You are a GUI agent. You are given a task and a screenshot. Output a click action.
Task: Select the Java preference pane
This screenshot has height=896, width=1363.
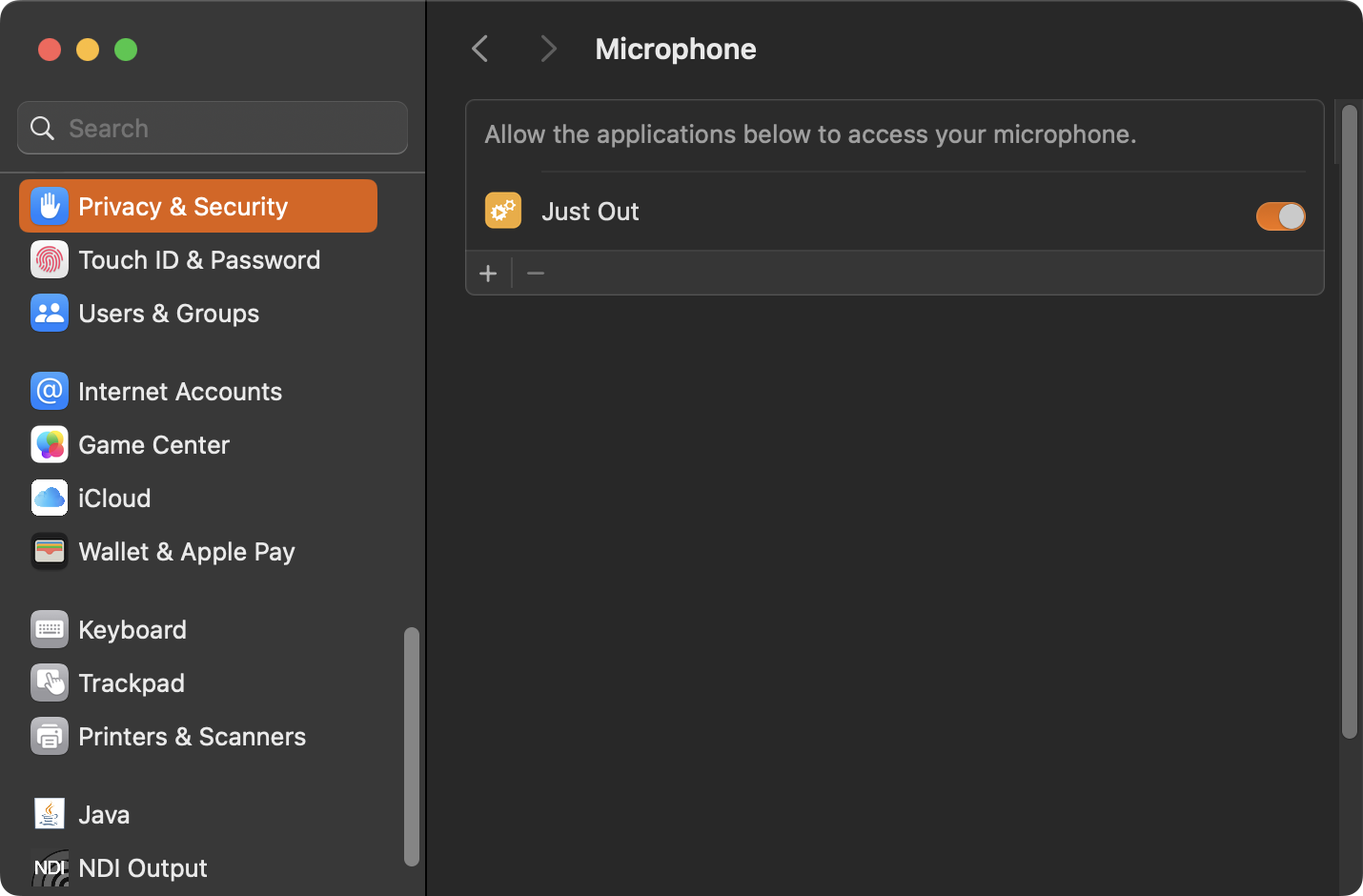pyautogui.click(x=198, y=814)
